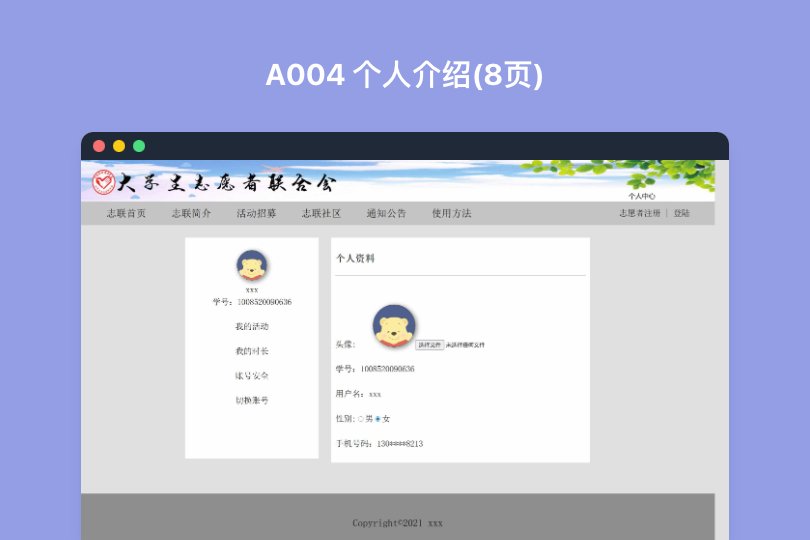The image size is (810, 540).
Task: Open 使用方法 navigation item
Action: 451,214
